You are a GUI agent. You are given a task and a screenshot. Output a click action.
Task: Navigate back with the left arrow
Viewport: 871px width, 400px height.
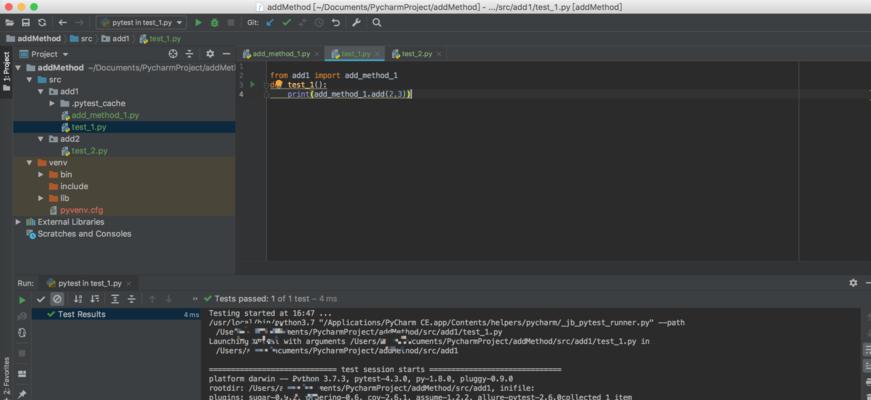63,23
